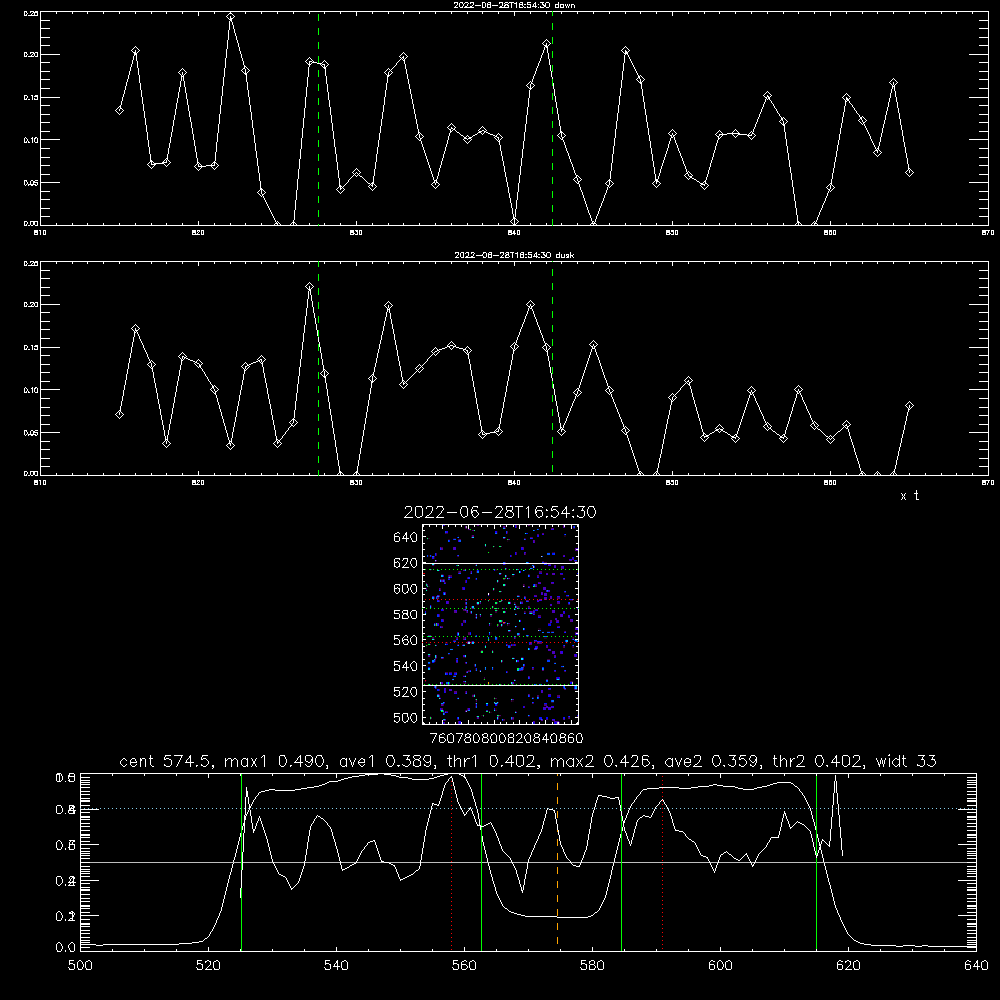This screenshot has width=1000, height=1000.
Task: Click the 600 label on heatmap y-axis
Action: point(406,589)
